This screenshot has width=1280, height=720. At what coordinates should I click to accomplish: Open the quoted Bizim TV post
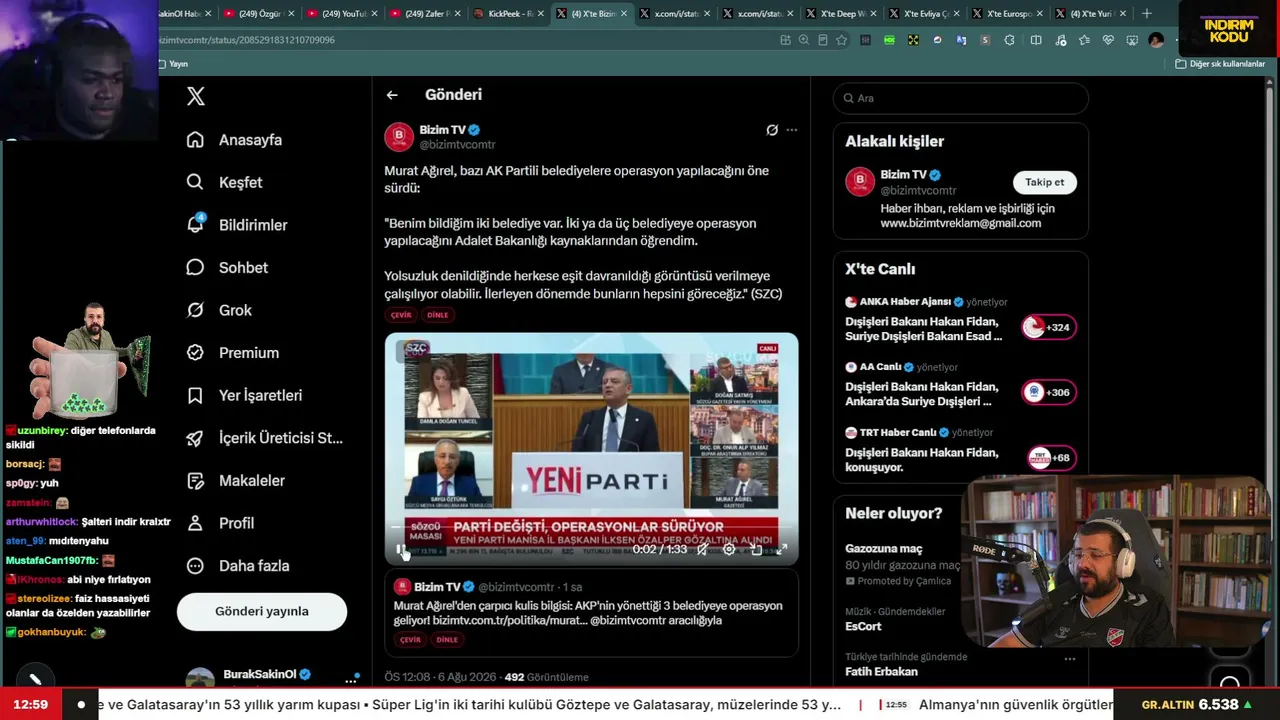(x=591, y=613)
